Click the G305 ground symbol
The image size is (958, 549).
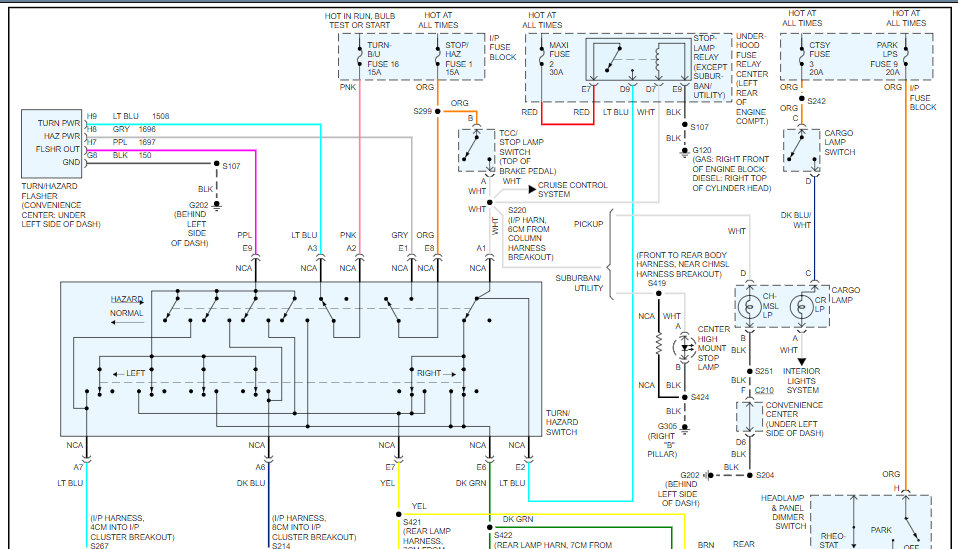tap(684, 429)
